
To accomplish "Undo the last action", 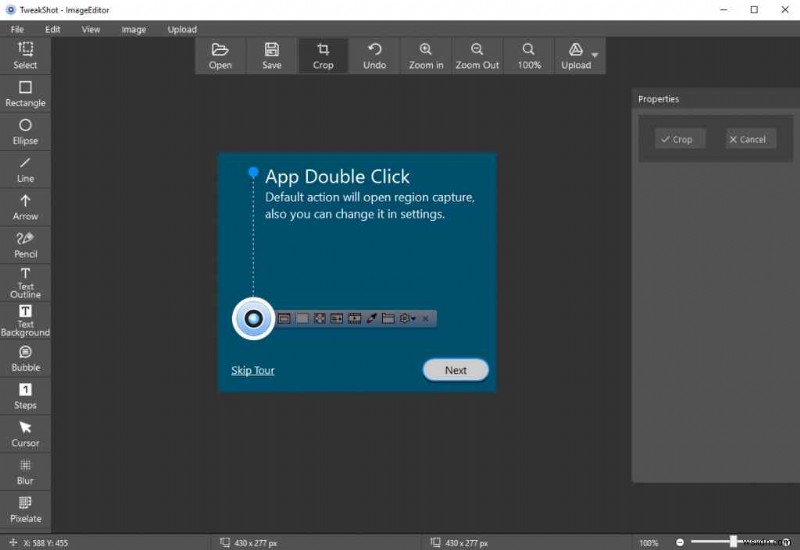I will (x=374, y=56).
